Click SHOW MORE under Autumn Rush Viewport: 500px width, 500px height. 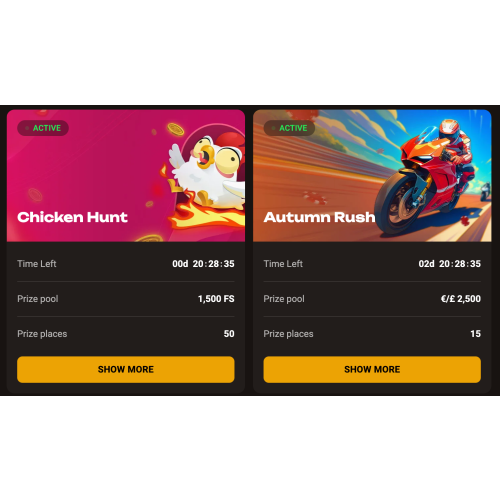372,369
